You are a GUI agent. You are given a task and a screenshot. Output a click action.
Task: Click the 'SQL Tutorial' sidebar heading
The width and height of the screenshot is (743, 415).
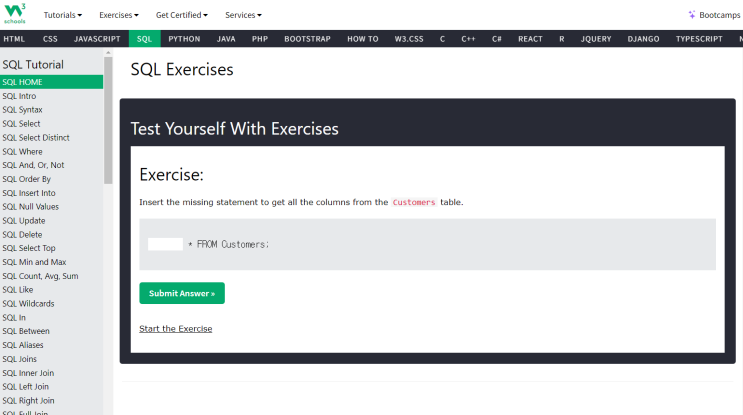pyautogui.click(x=33, y=64)
